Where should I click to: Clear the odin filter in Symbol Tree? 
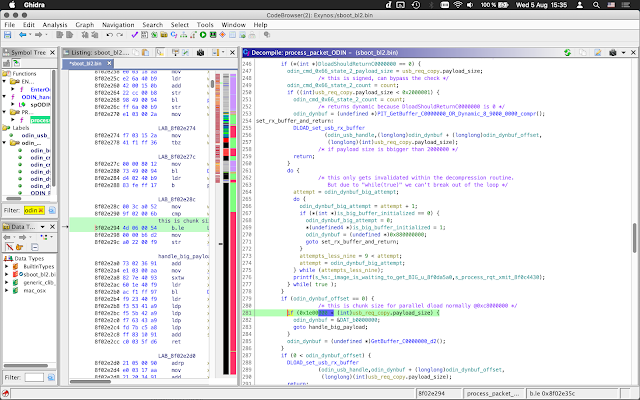(x=41, y=211)
